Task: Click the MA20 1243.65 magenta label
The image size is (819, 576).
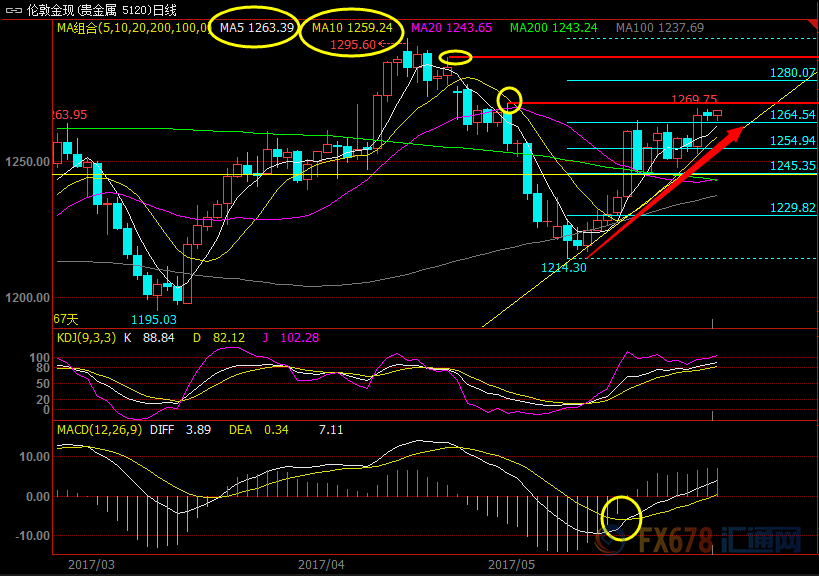Action: [451, 28]
